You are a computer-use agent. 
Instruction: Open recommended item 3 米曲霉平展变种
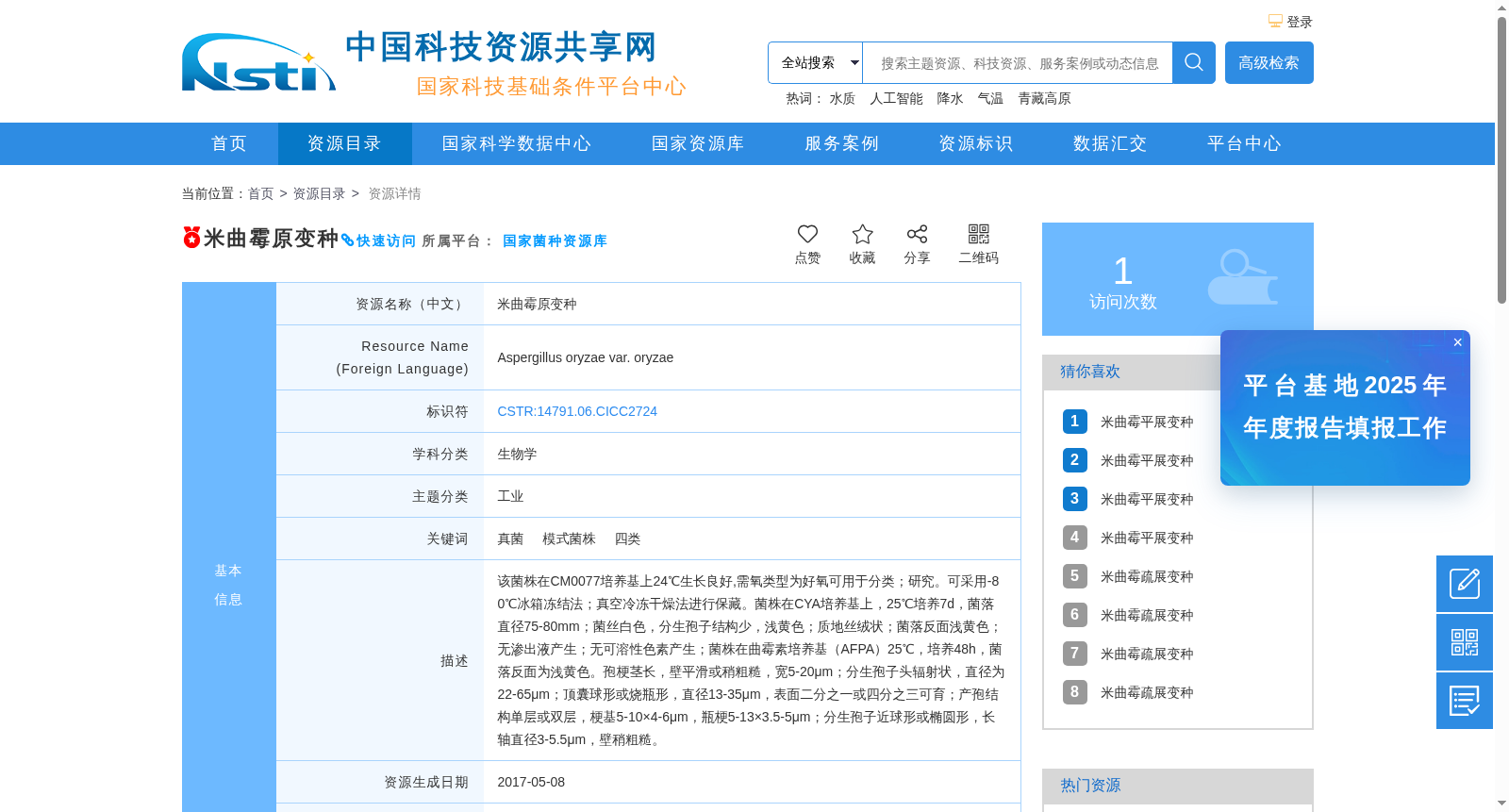tap(1147, 499)
